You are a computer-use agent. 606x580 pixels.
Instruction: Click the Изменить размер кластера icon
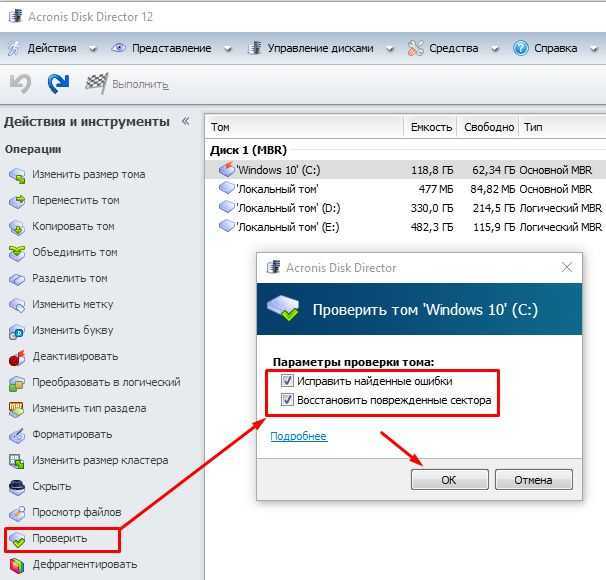coord(17,461)
